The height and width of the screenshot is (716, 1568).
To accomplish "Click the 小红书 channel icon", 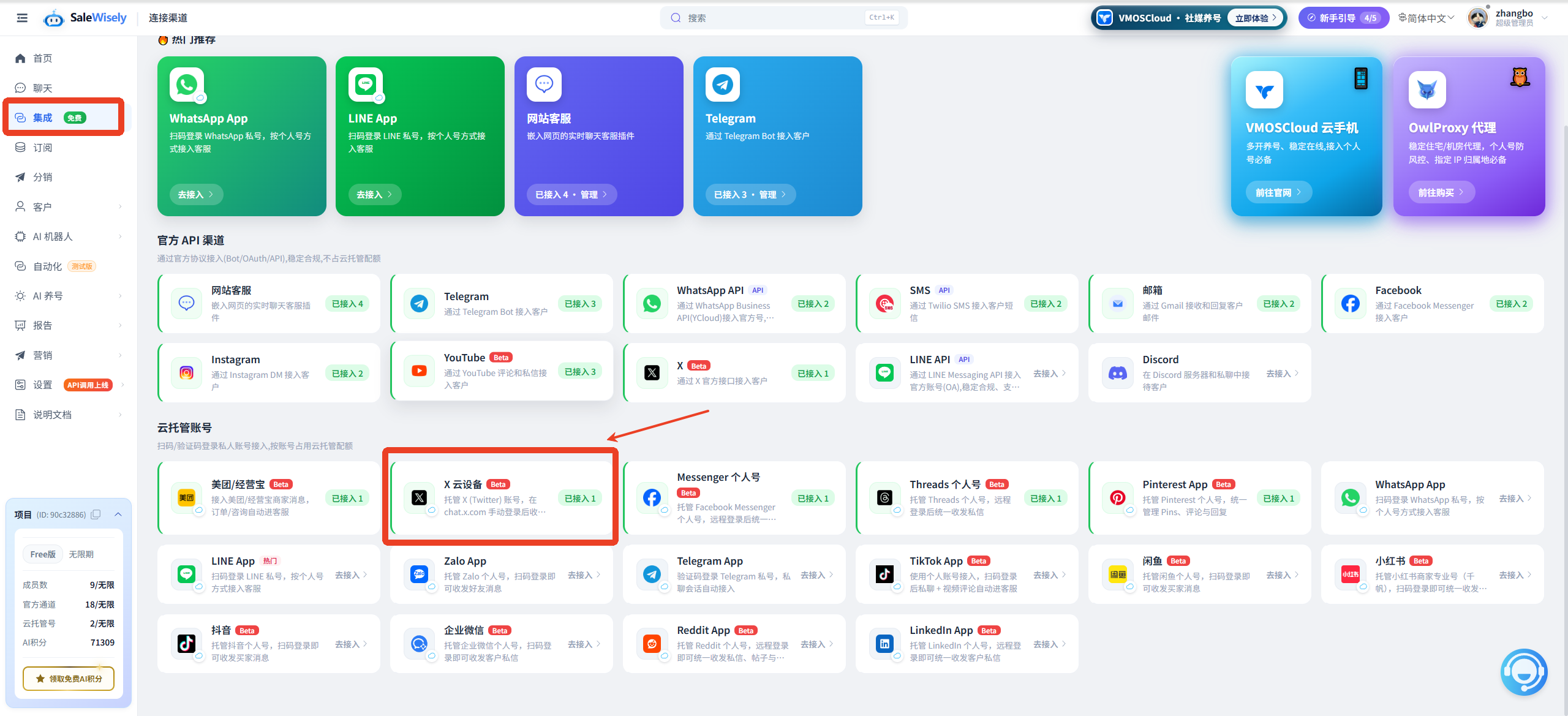I will [1350, 574].
